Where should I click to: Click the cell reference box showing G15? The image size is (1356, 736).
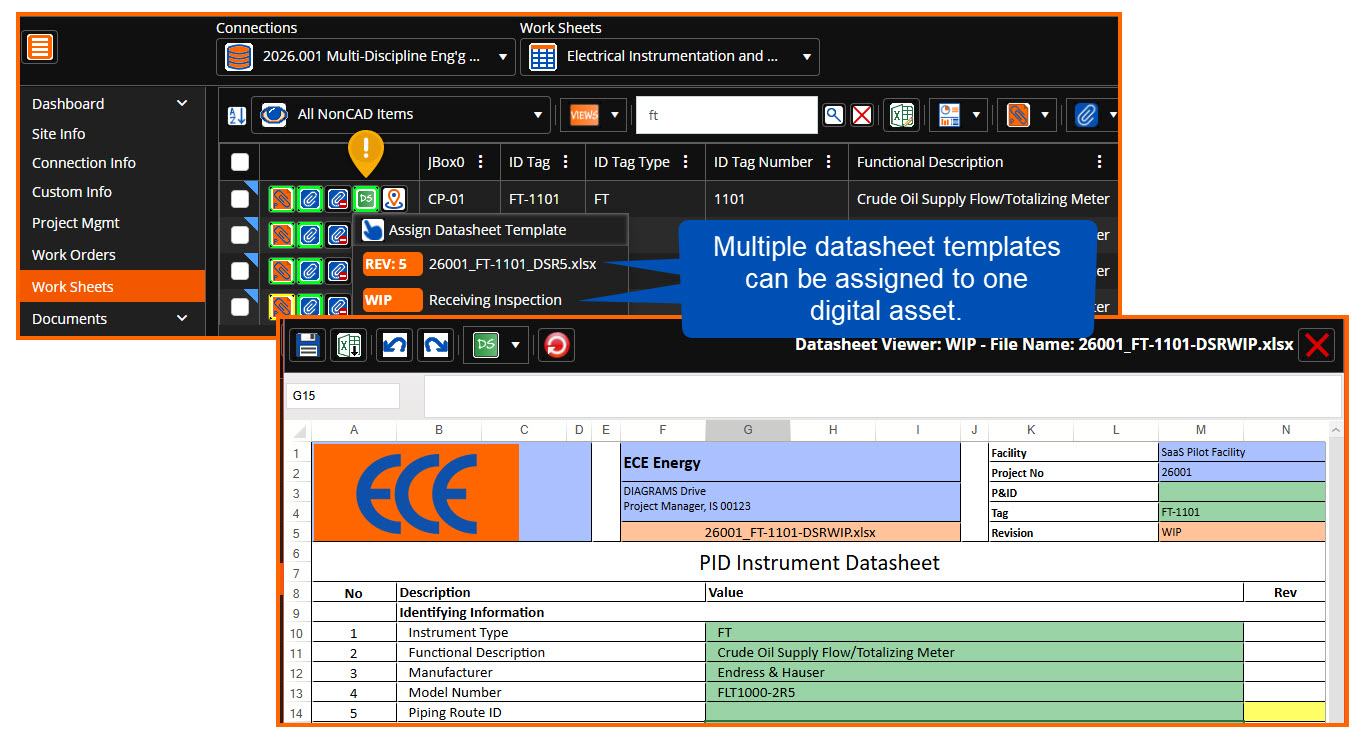coord(343,396)
